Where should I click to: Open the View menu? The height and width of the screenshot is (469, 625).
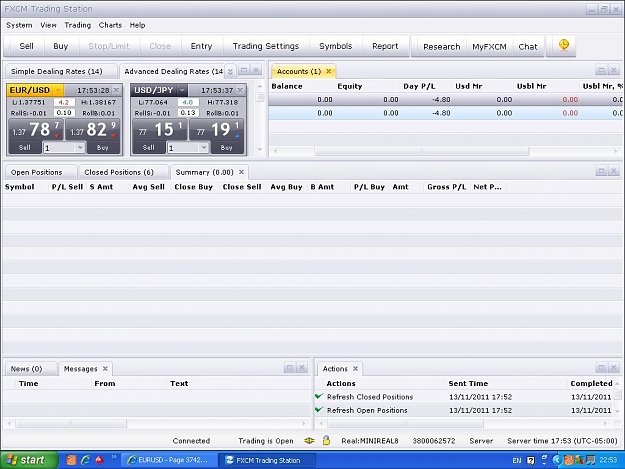[48, 25]
